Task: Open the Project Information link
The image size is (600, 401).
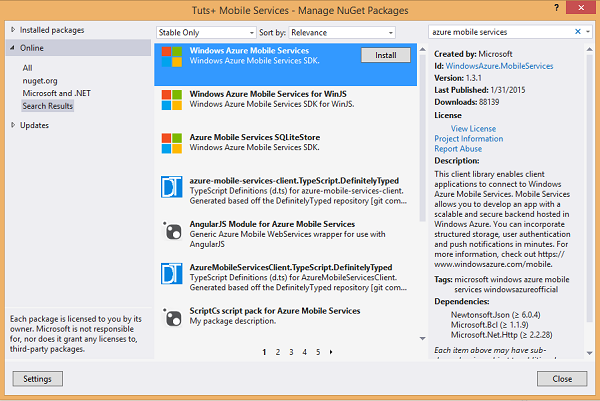Action: pos(468,139)
